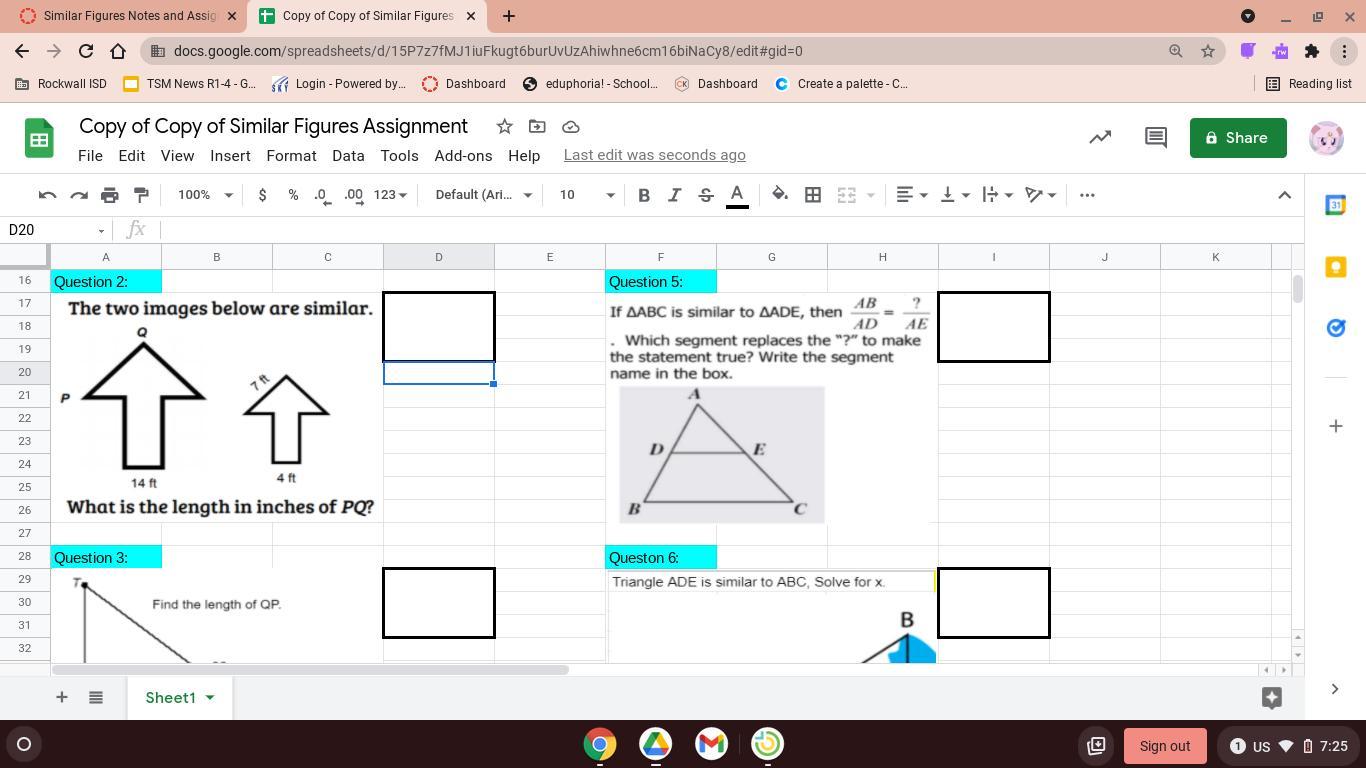The height and width of the screenshot is (768, 1366).
Task: Open Google Calendar side panel
Action: tap(1336, 205)
